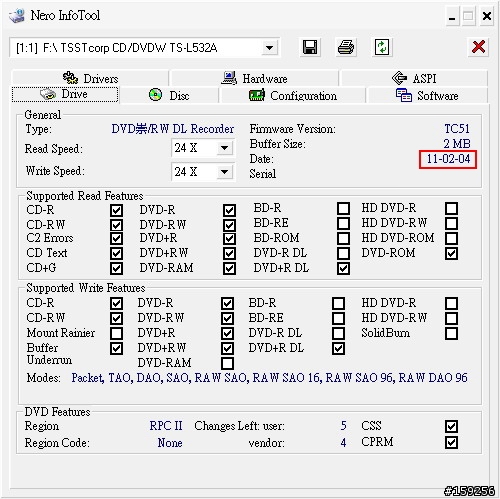Screen dimensions: 500x499
Task: Click the 2 MB buffer size value
Action: (x=457, y=144)
